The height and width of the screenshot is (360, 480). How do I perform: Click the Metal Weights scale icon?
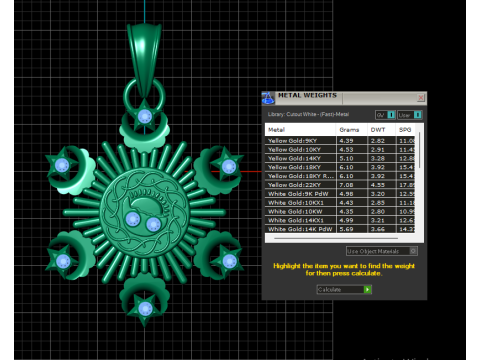coord(268,98)
